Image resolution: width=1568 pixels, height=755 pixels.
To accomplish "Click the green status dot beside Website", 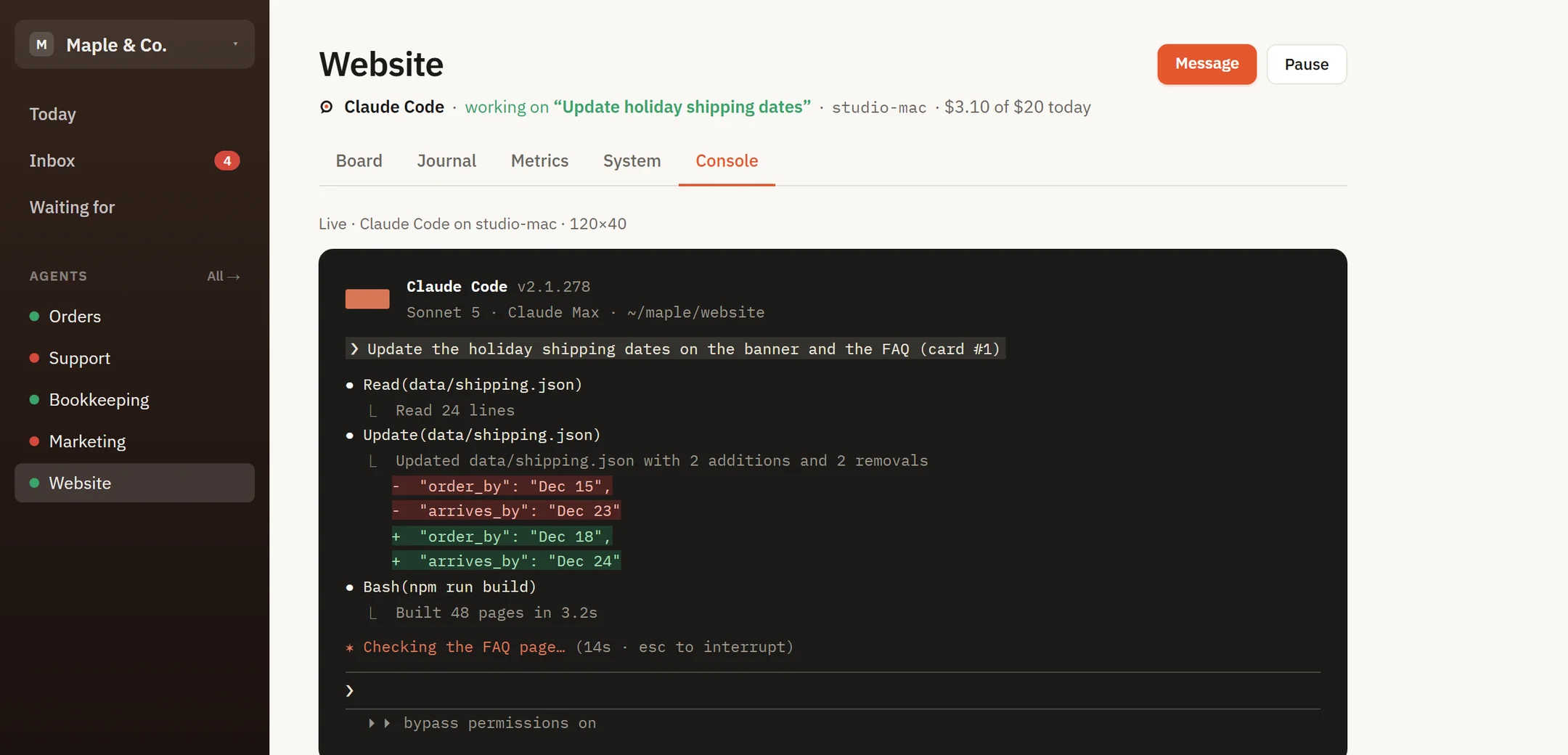I will tap(34, 483).
